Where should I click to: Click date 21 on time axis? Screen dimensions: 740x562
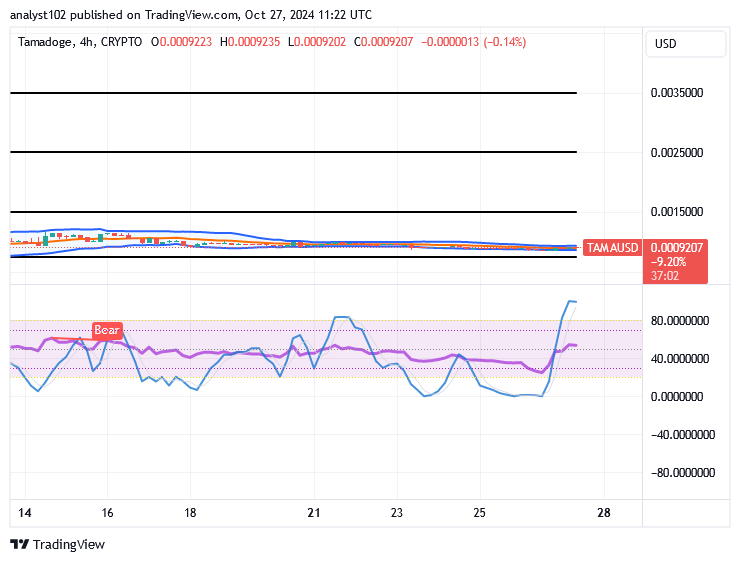point(314,512)
